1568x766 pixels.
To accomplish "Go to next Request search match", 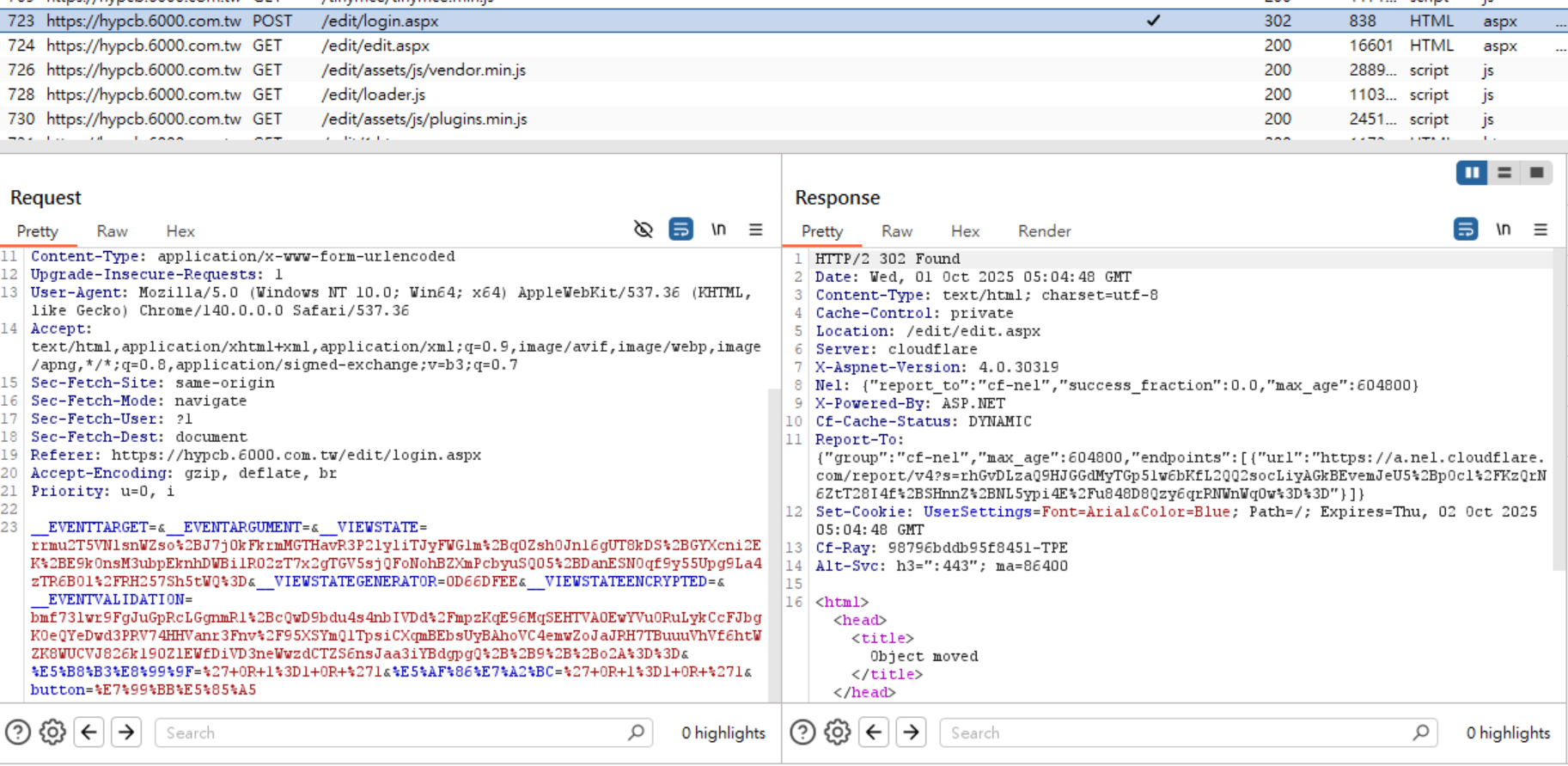I will pyautogui.click(x=126, y=732).
